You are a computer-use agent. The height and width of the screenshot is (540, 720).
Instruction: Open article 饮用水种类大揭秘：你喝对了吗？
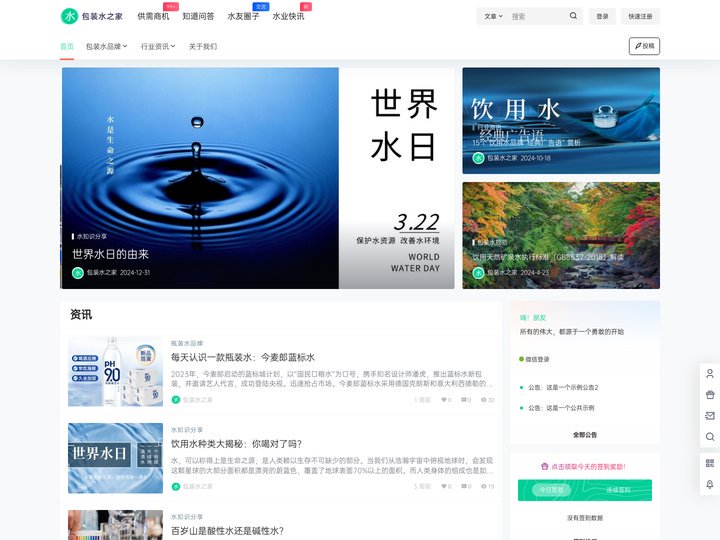(x=236, y=444)
